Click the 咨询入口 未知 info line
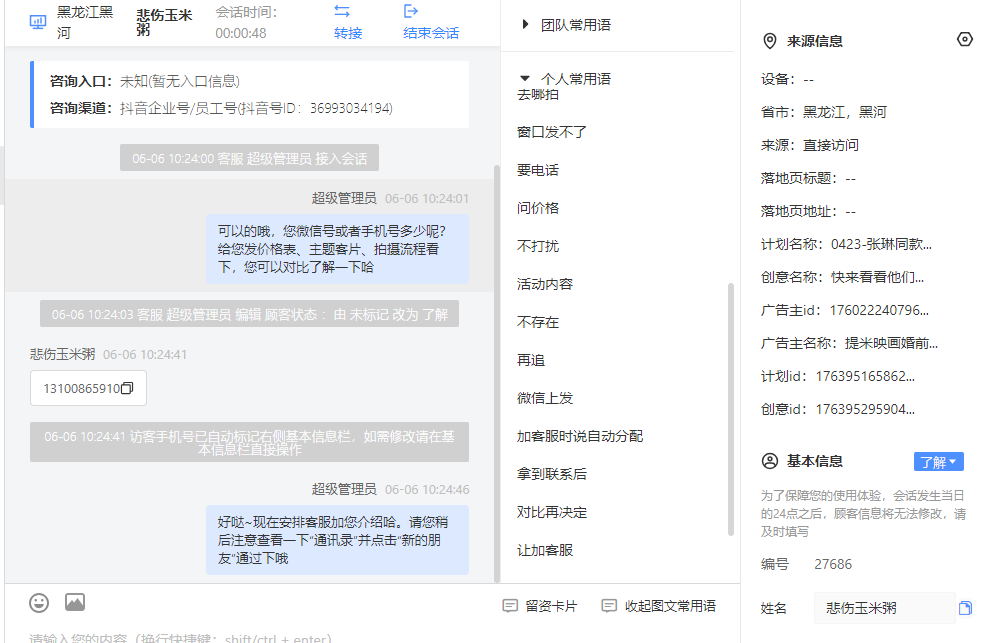 pos(145,81)
